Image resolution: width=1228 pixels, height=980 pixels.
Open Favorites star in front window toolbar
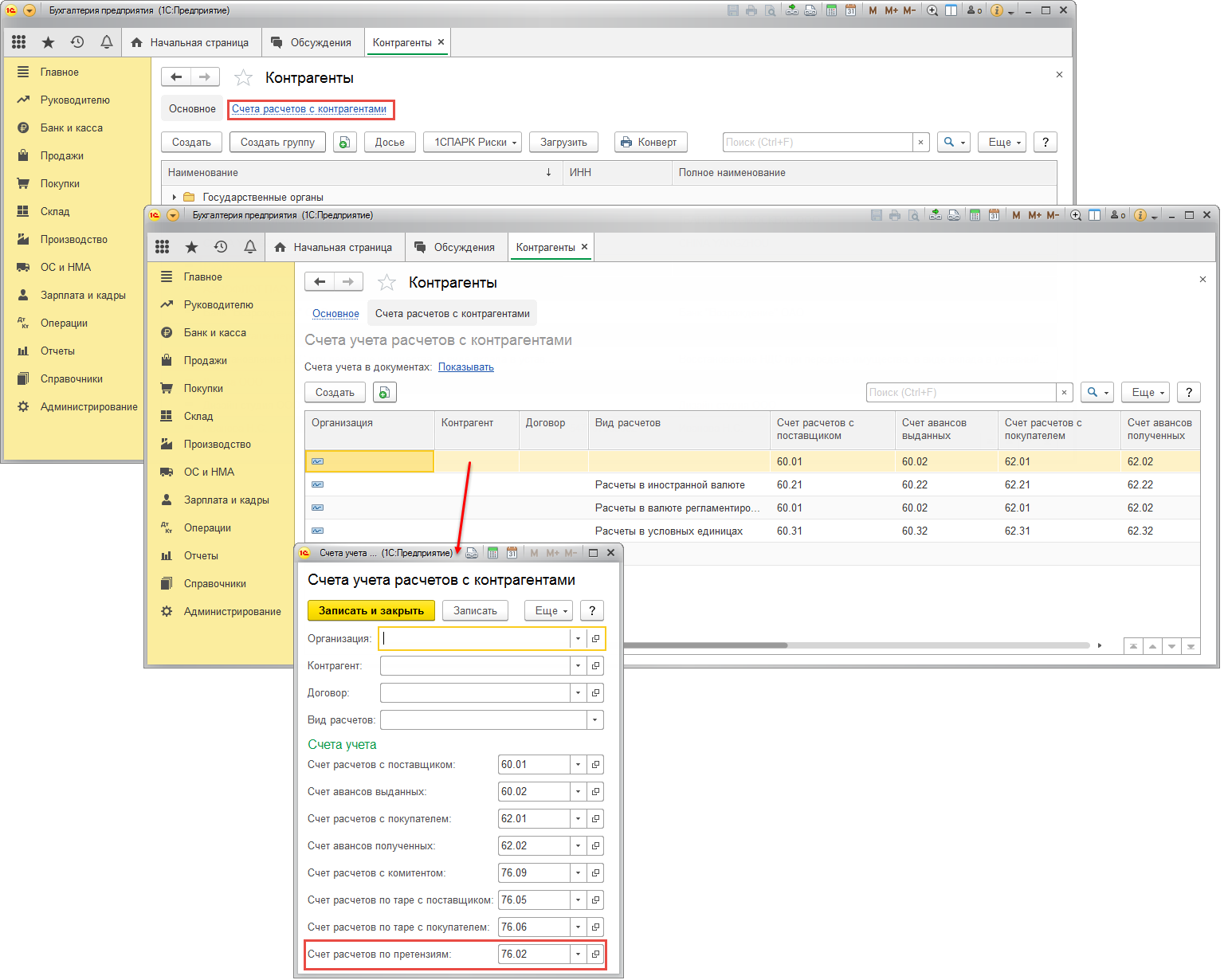pos(191,247)
